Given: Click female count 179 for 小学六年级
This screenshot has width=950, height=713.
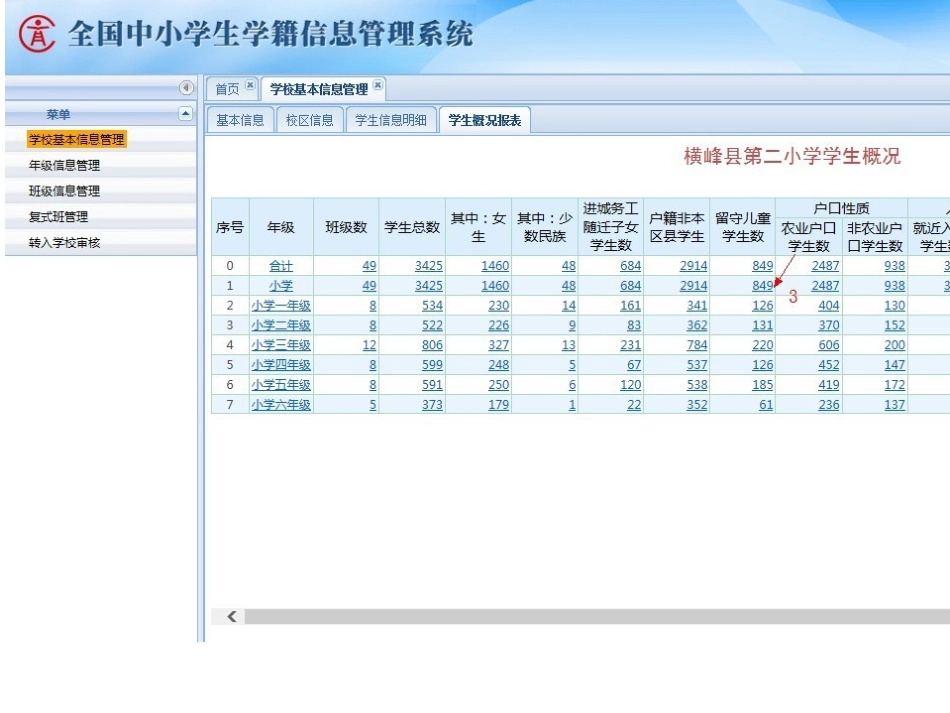Looking at the screenshot, I should (x=499, y=405).
